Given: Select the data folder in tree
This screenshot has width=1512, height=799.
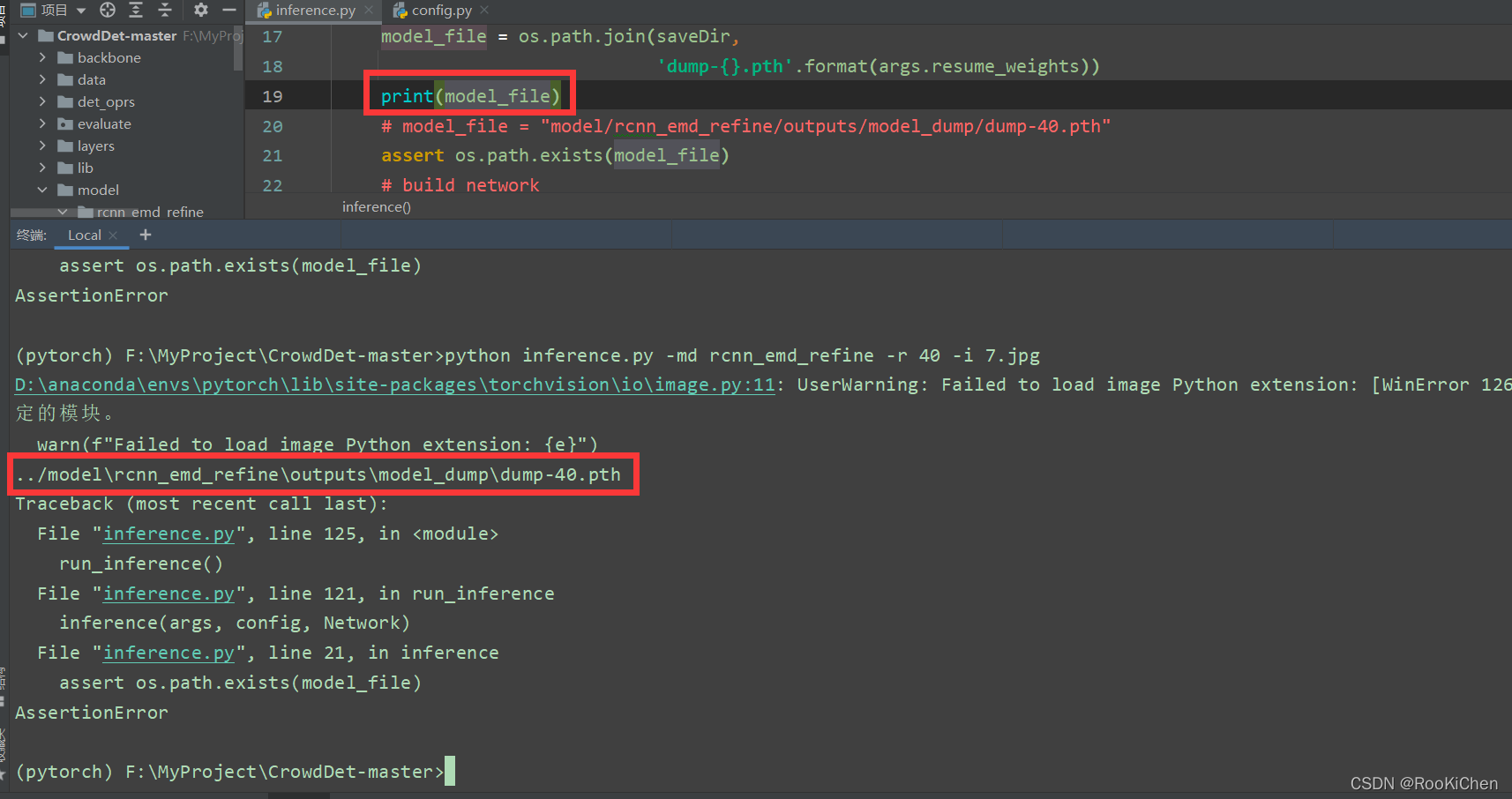Looking at the screenshot, I should pos(92,79).
